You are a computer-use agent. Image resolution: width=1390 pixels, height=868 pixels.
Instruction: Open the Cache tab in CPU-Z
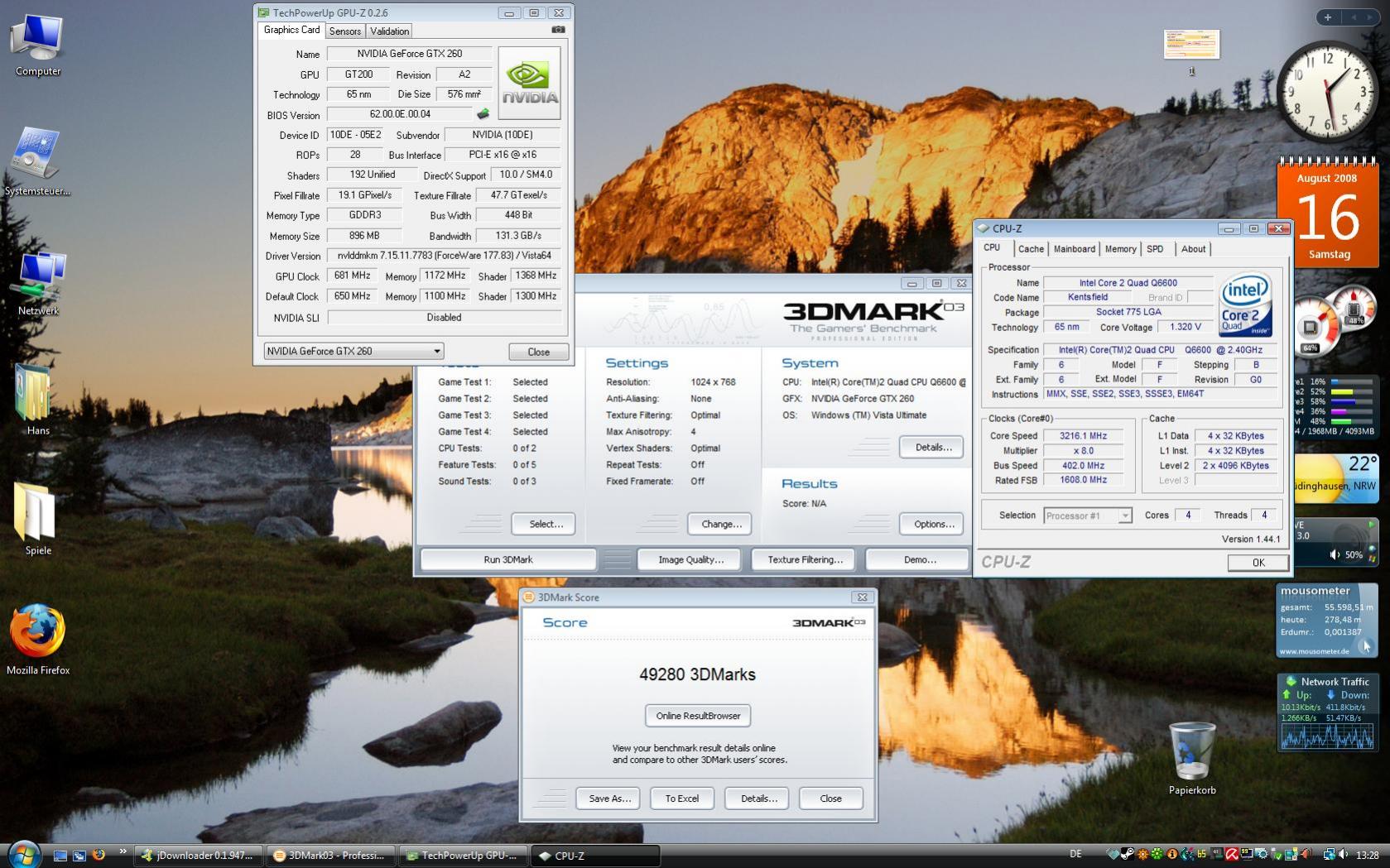tap(1031, 249)
